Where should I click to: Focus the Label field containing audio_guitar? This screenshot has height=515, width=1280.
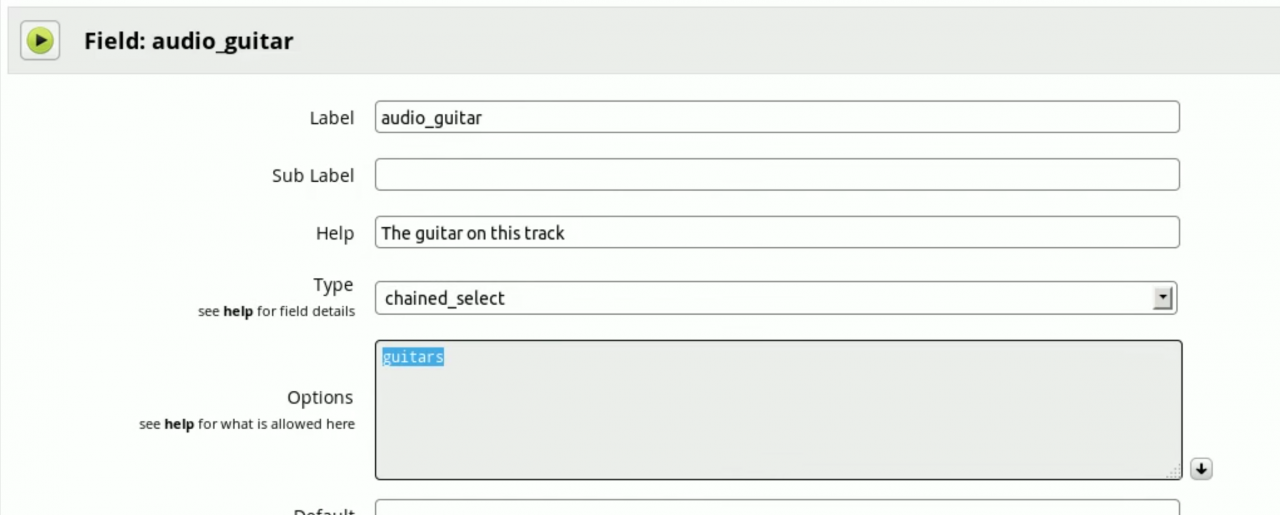click(x=777, y=117)
